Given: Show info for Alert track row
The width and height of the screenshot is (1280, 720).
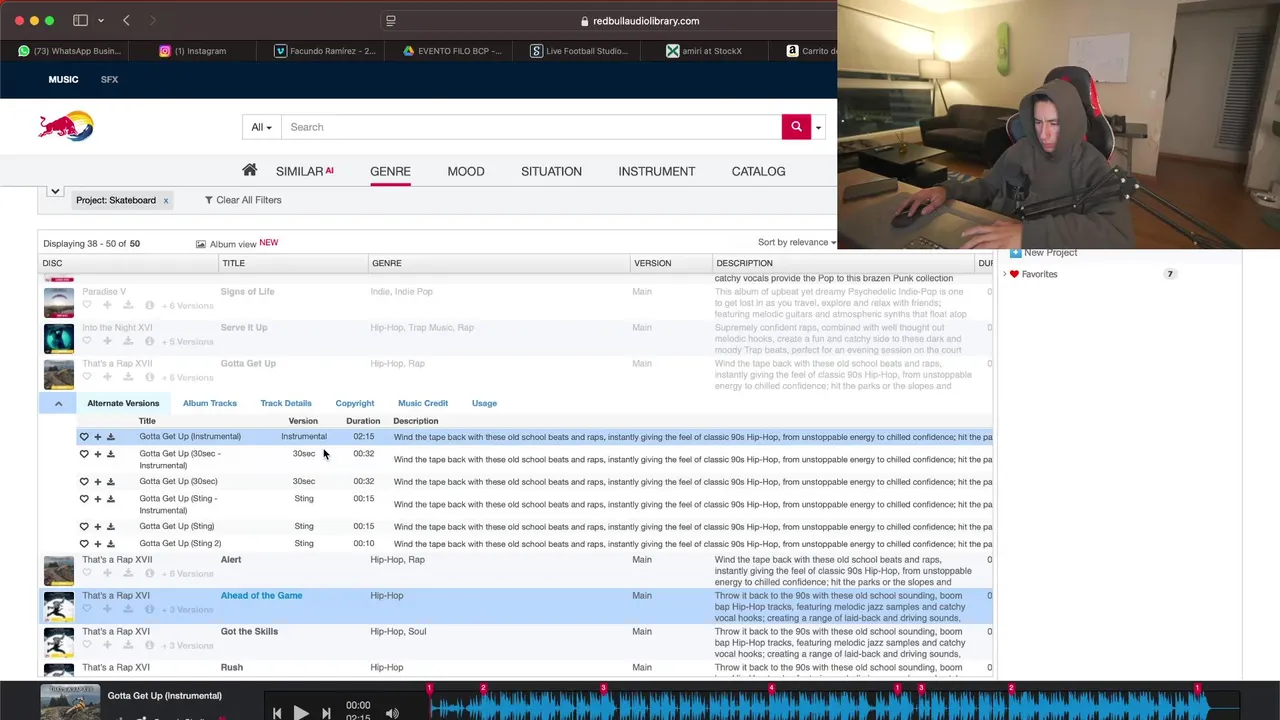Looking at the screenshot, I should click(149, 574).
